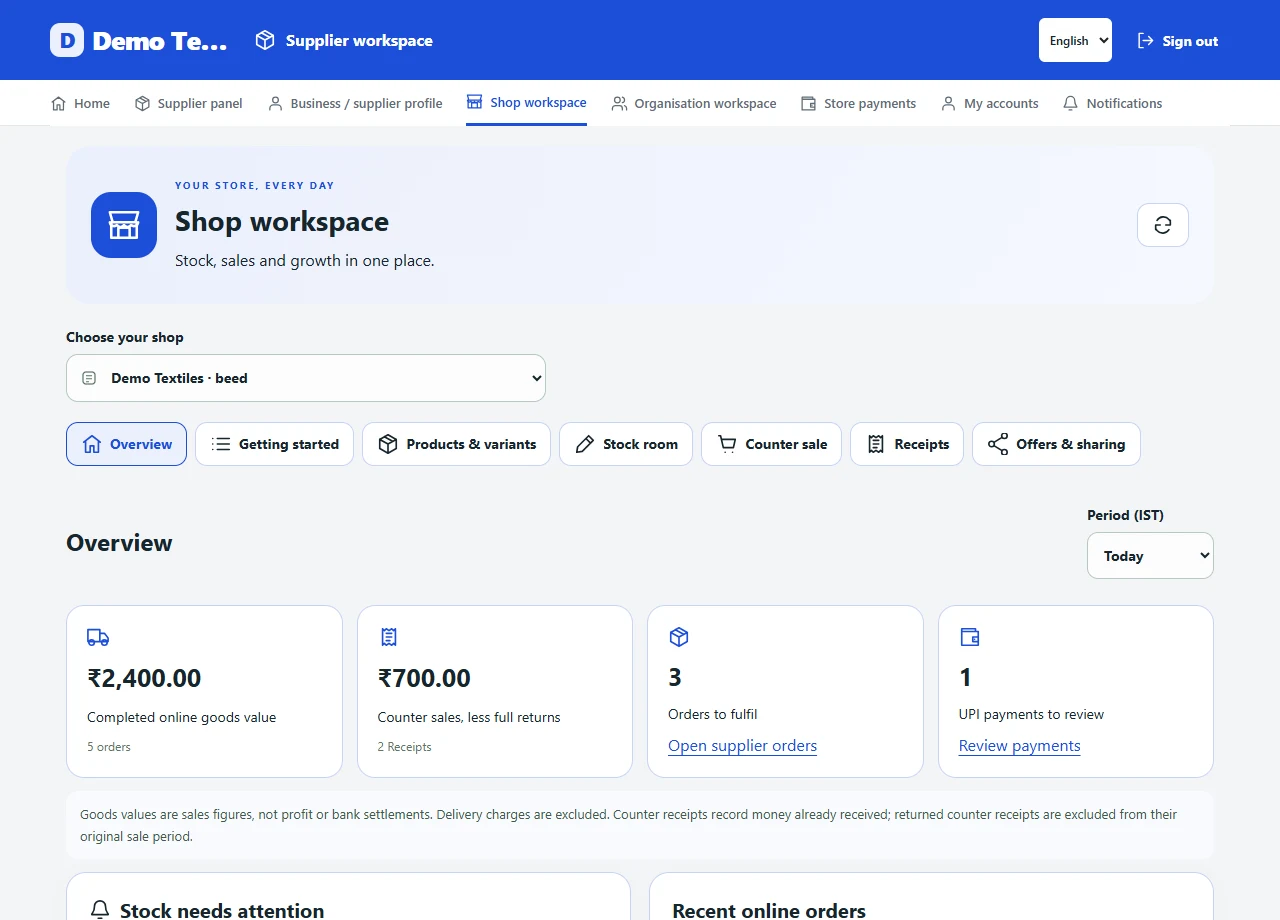Switch to the Receipts tab
The width and height of the screenshot is (1280, 920).
907,444
